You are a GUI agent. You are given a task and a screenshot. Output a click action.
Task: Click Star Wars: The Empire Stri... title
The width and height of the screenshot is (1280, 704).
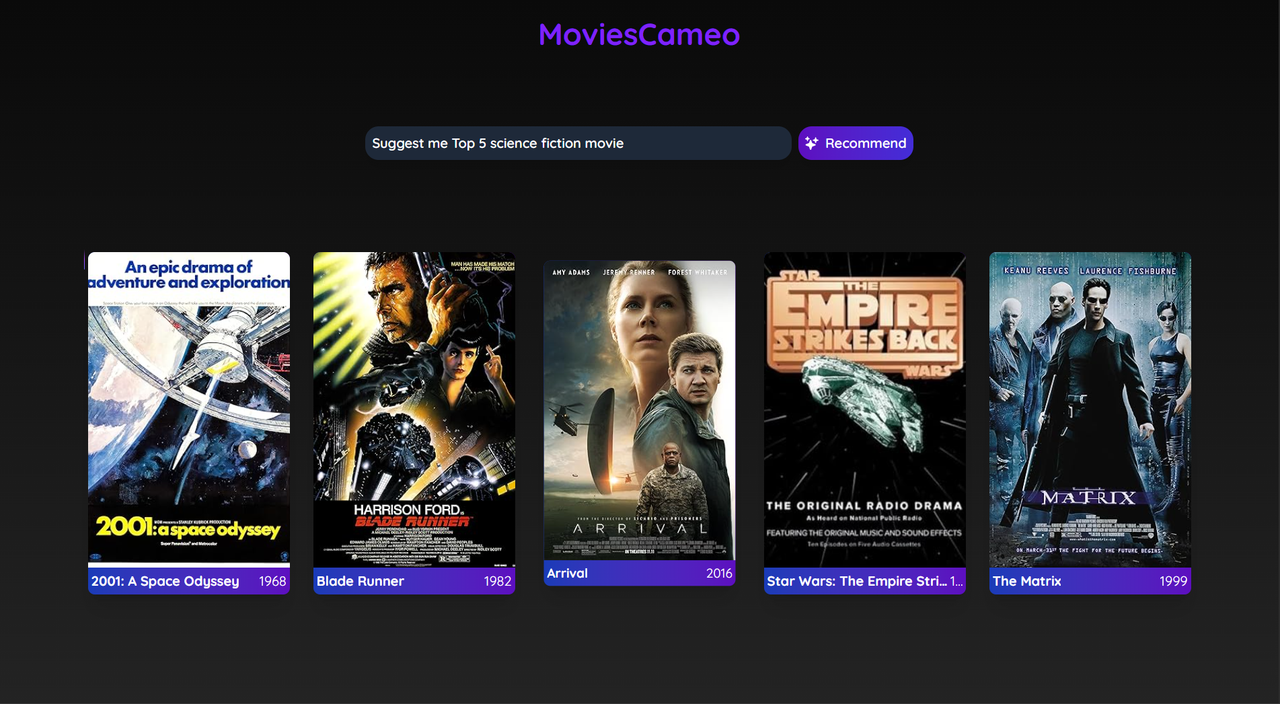tap(856, 581)
